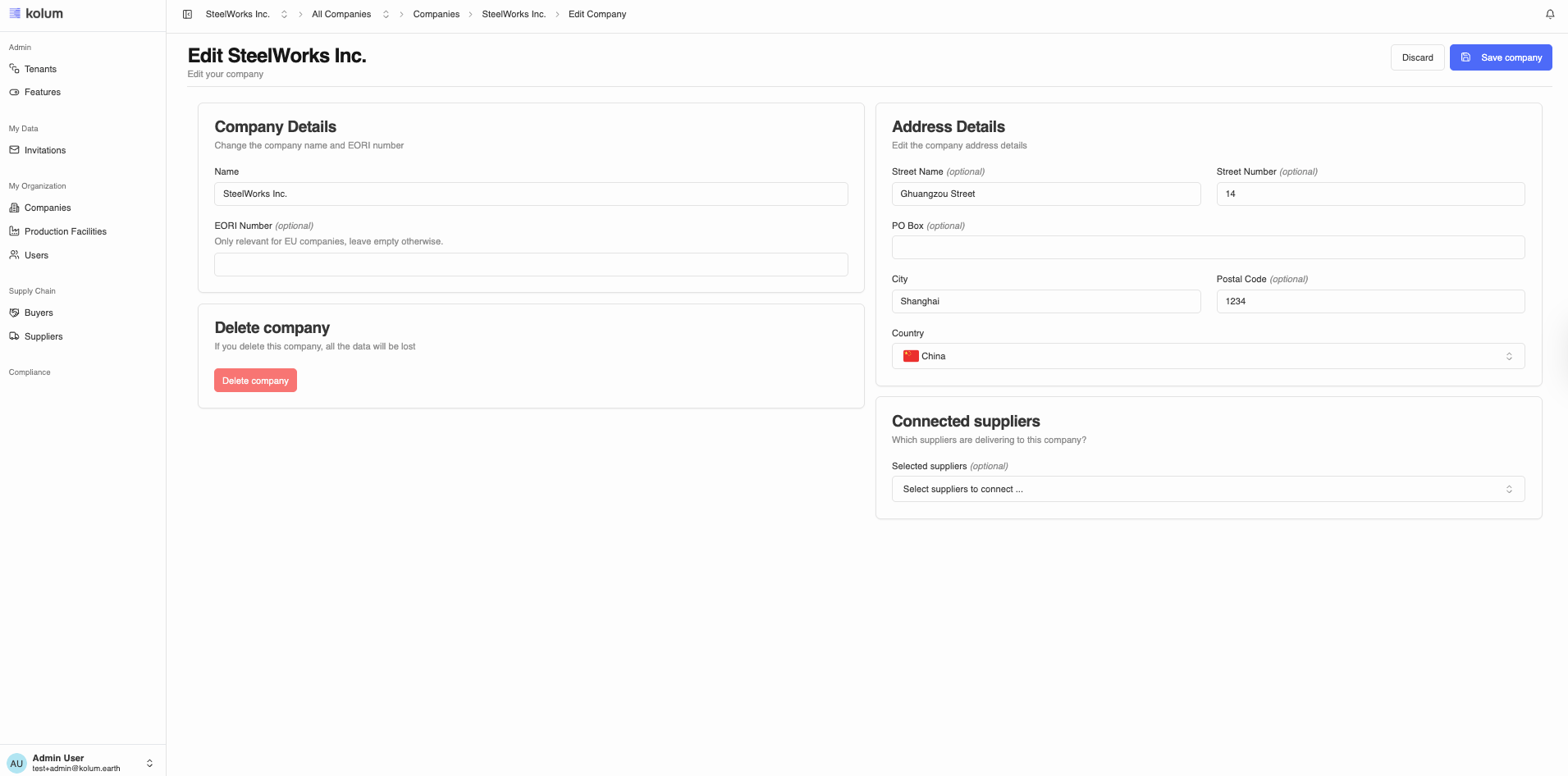Click the red Delete company button
The height and width of the screenshot is (776, 1568).
pos(255,381)
